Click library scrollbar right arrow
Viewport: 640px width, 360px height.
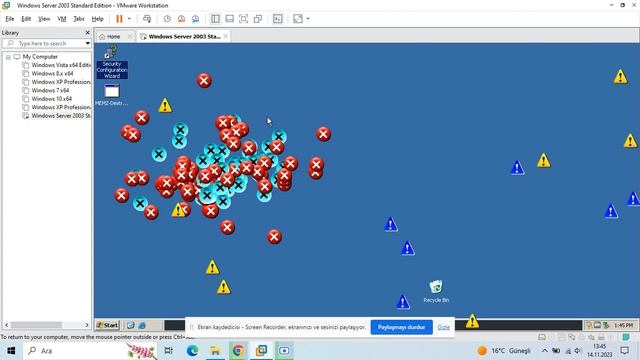pyautogui.click(x=87, y=325)
